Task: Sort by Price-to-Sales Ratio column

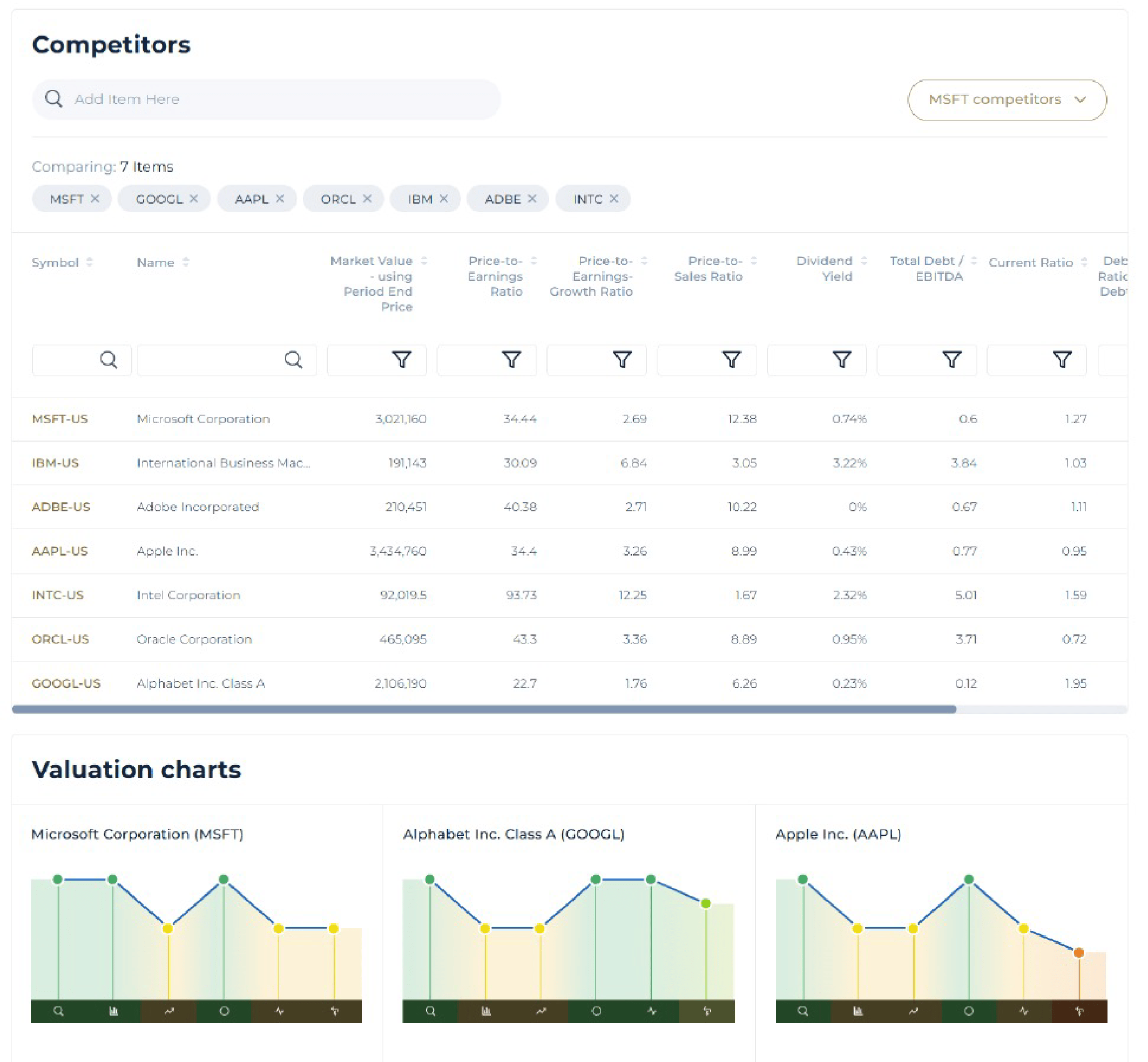Action: pyautogui.click(x=754, y=260)
